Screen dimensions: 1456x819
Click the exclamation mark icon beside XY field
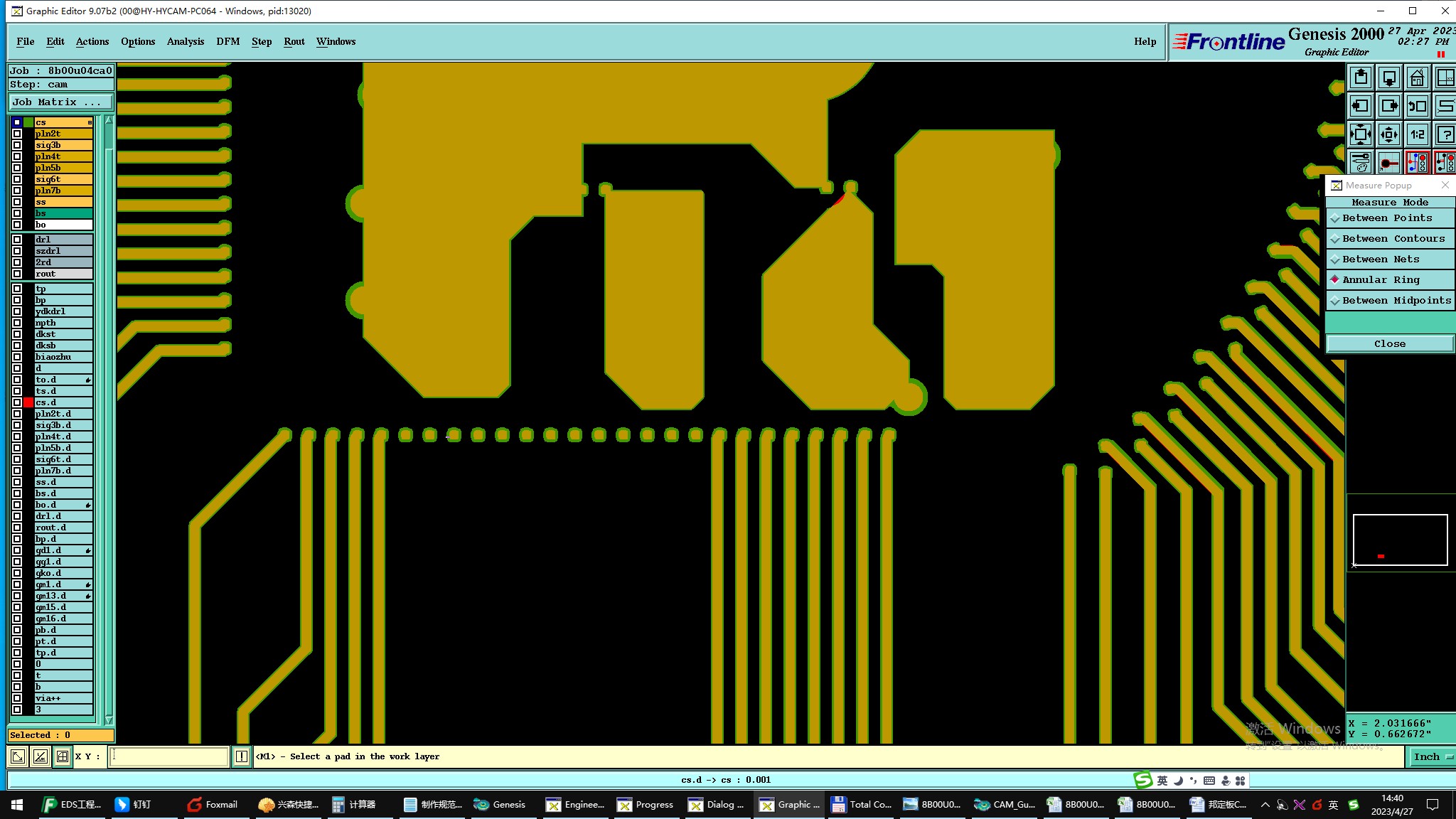[242, 756]
